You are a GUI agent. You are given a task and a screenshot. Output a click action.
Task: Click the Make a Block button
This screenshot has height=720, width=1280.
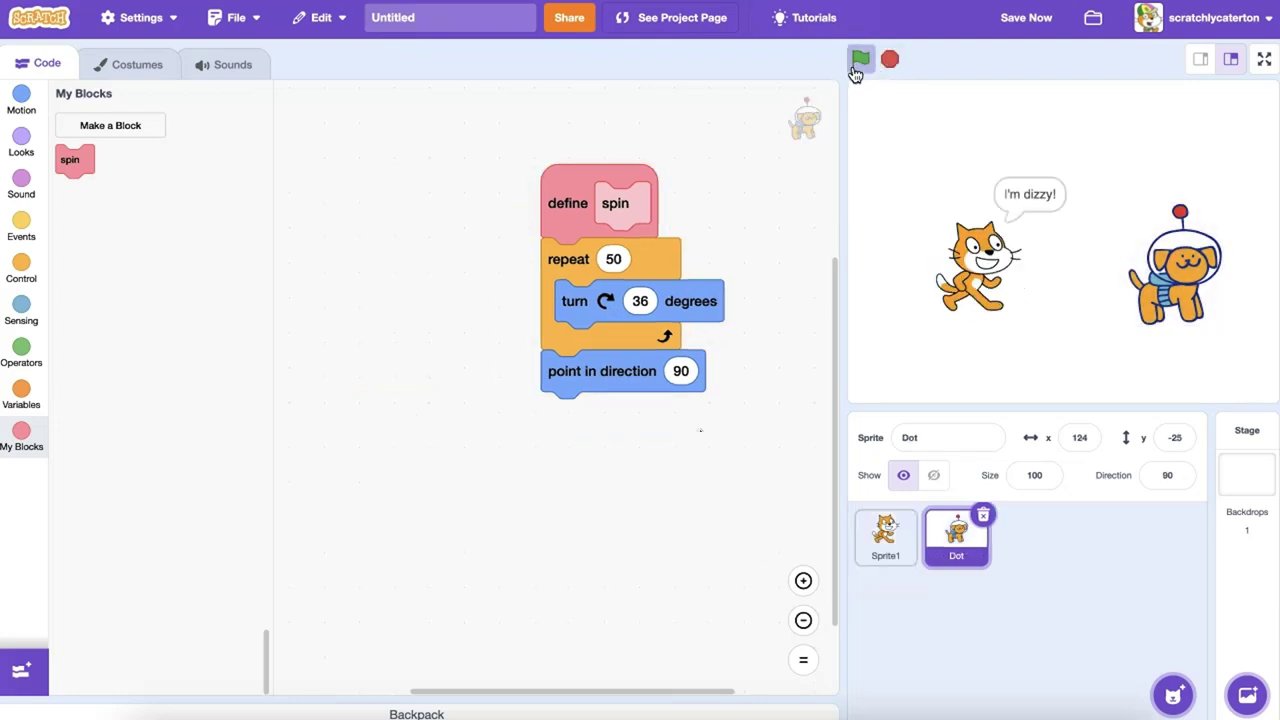pyautogui.click(x=110, y=126)
